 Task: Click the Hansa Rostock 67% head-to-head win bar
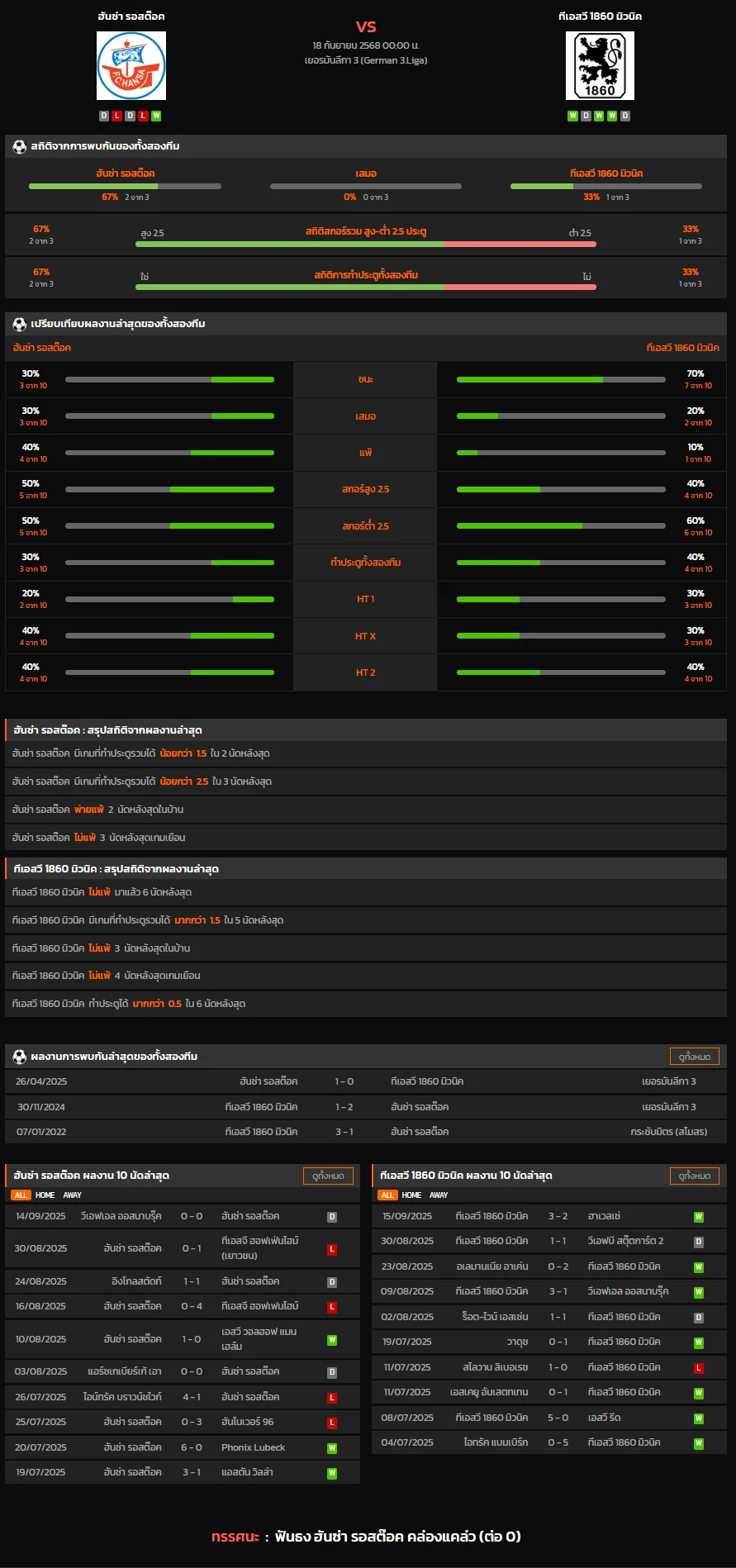(125, 186)
